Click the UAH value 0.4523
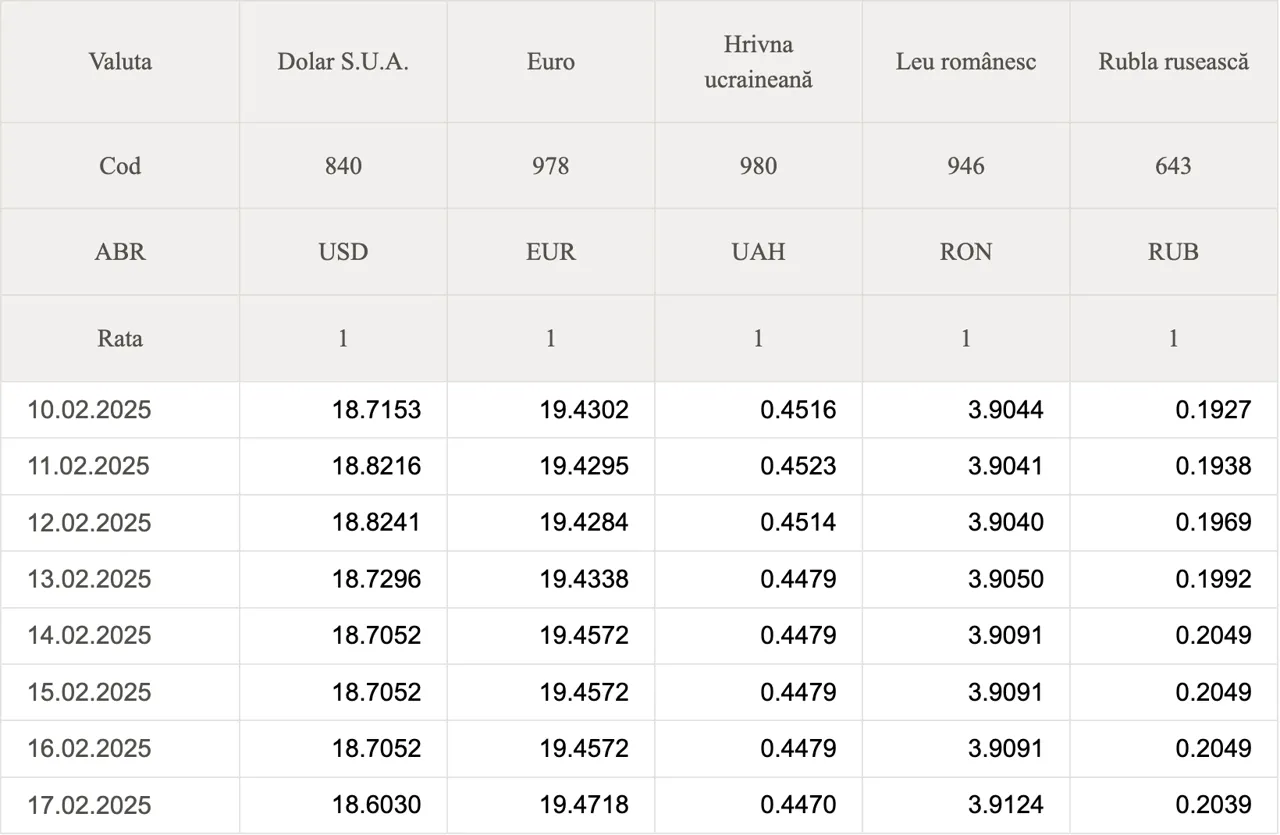 click(x=798, y=466)
